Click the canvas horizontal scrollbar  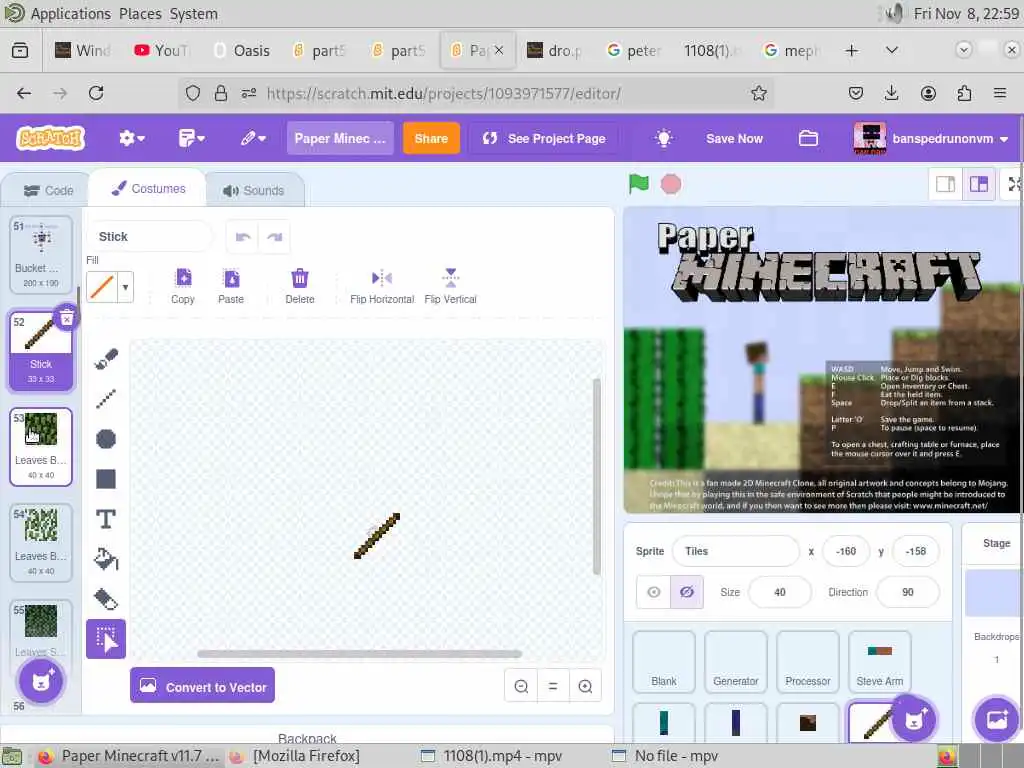[359, 654]
